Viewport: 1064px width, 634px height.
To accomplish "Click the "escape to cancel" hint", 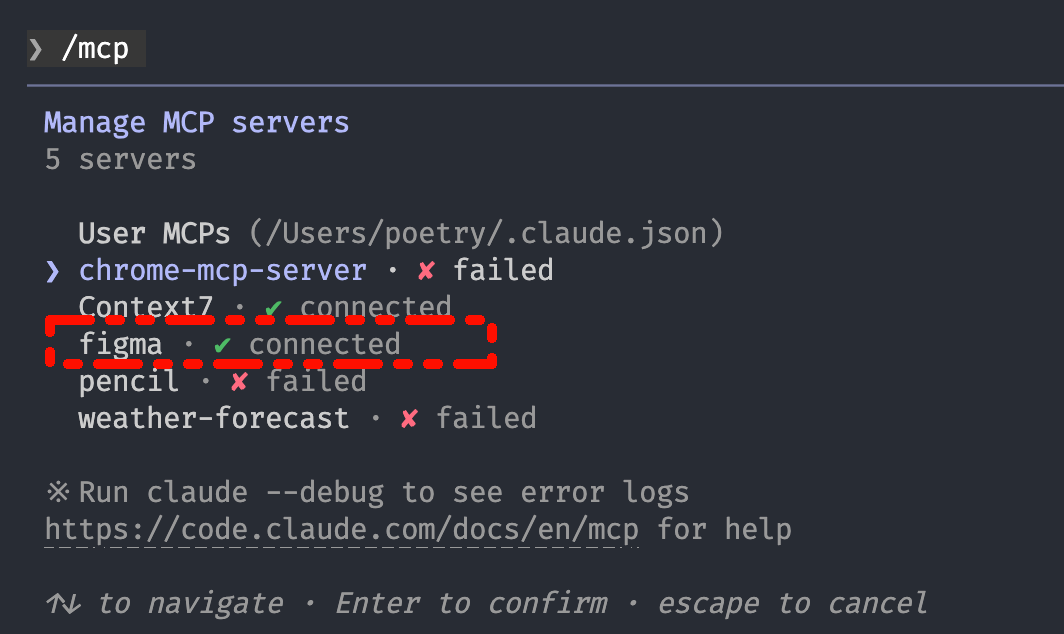I will [792, 603].
